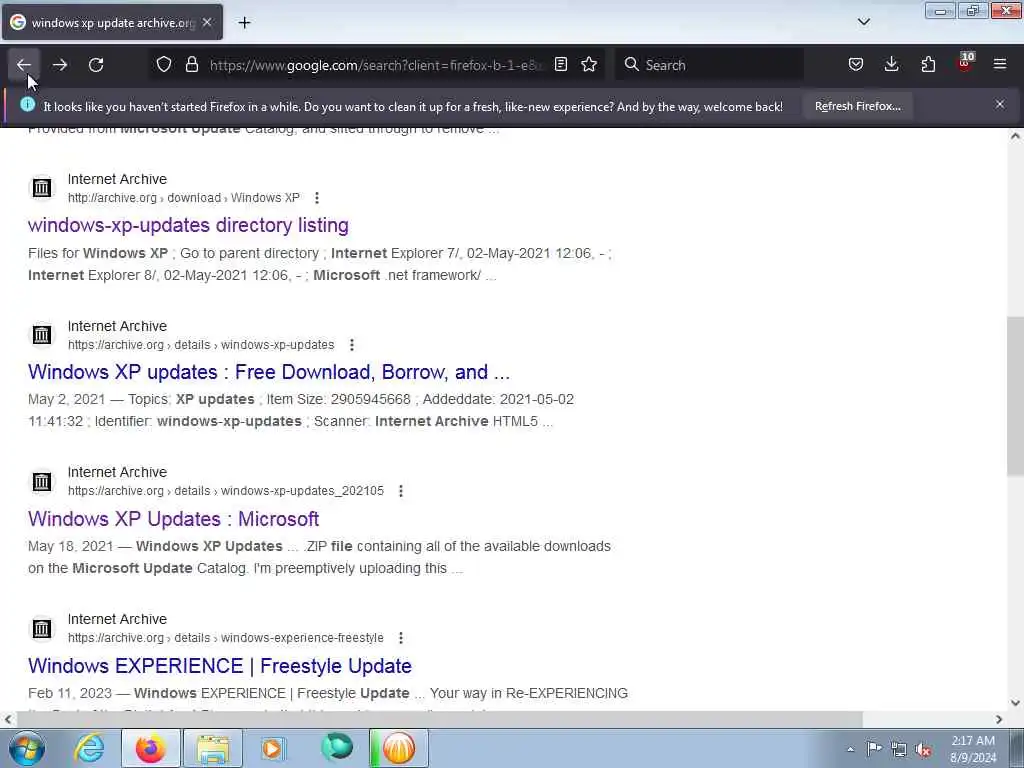
Task: Open the green globe app on taskbar
Action: click(336, 748)
